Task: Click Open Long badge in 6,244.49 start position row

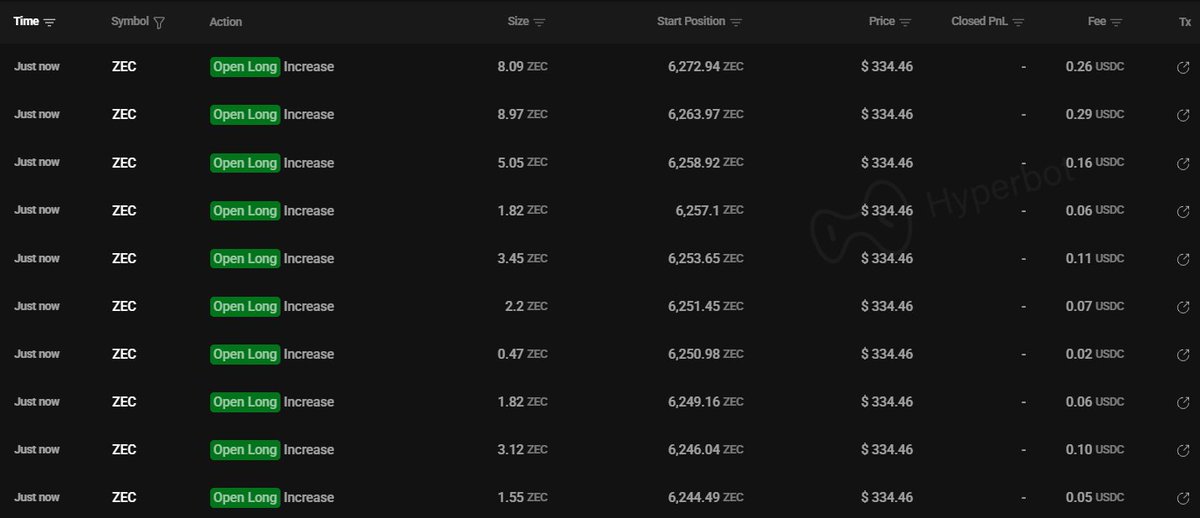Action: 245,498
